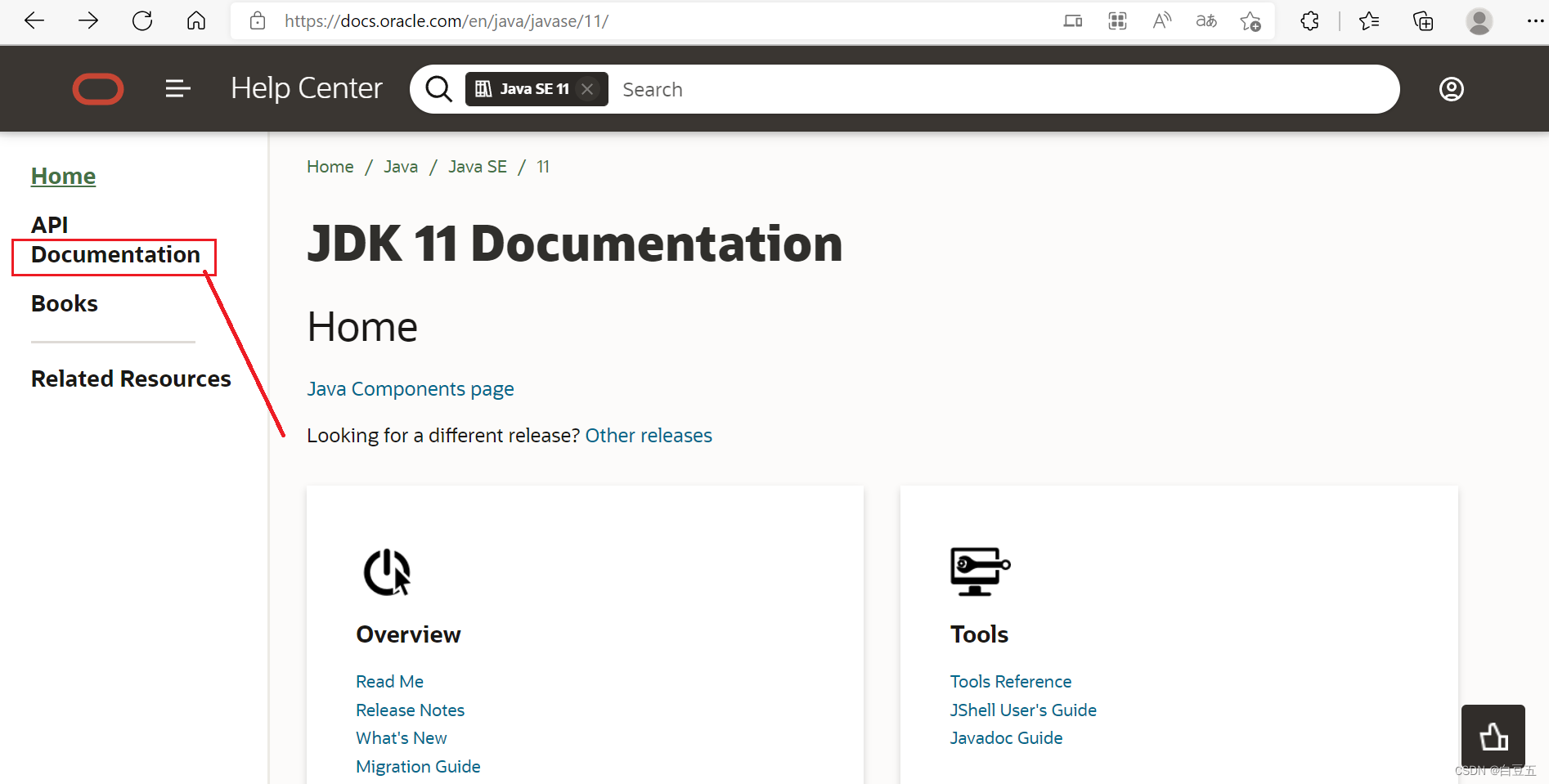Open the Release Notes link
This screenshot has width=1549, height=784.
pyautogui.click(x=410, y=710)
